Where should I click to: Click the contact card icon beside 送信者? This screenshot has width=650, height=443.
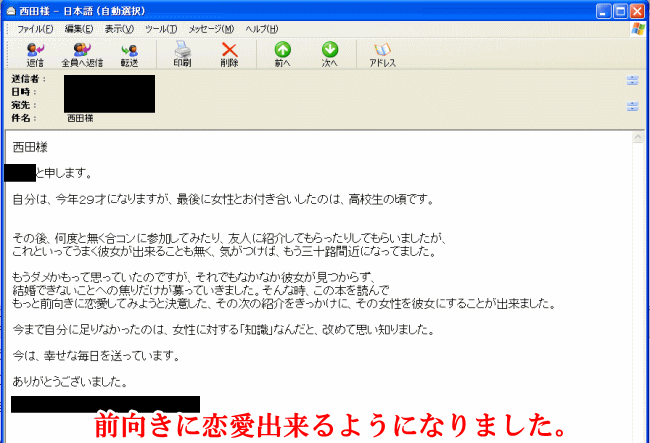click(632, 80)
